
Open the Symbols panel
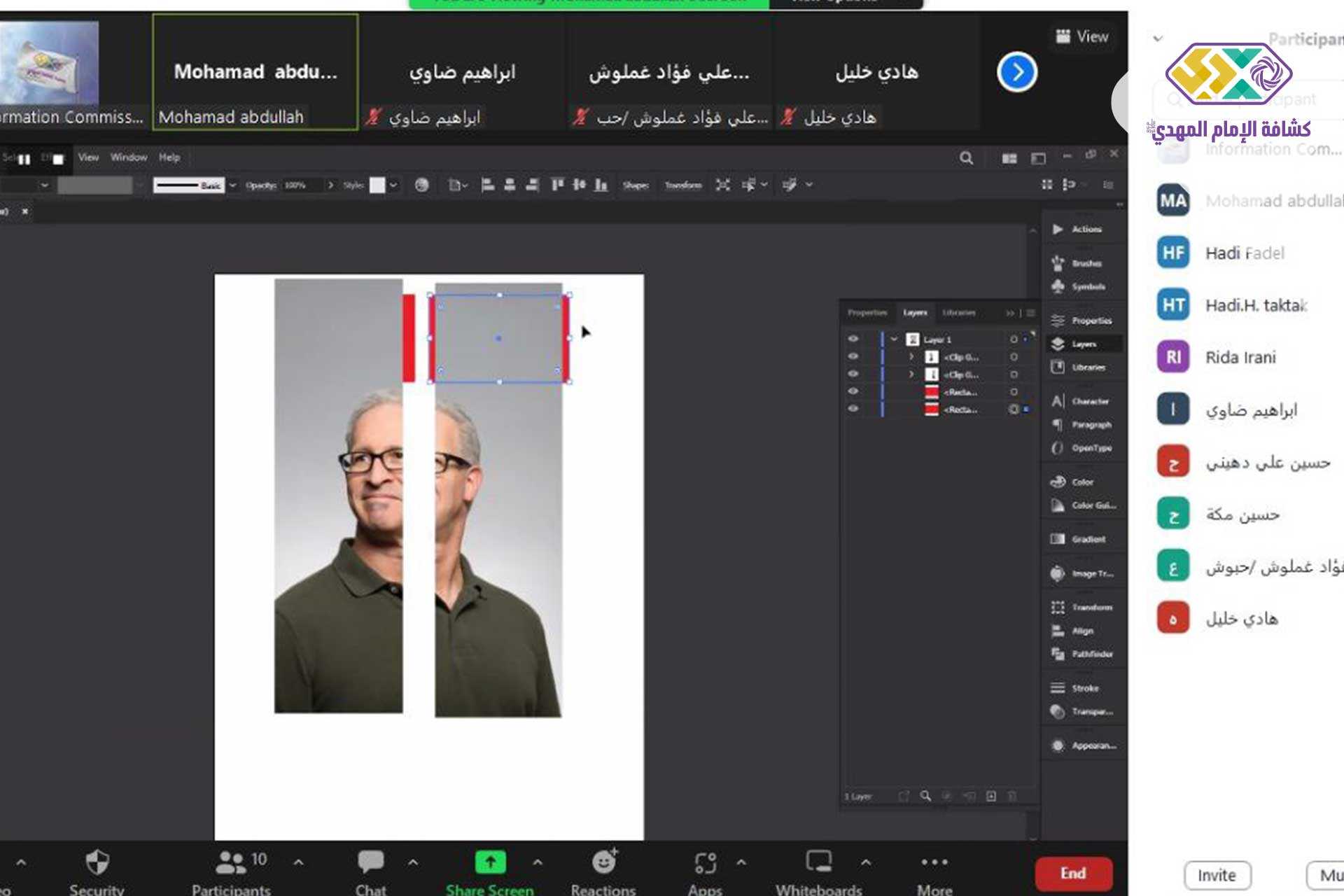(1079, 286)
